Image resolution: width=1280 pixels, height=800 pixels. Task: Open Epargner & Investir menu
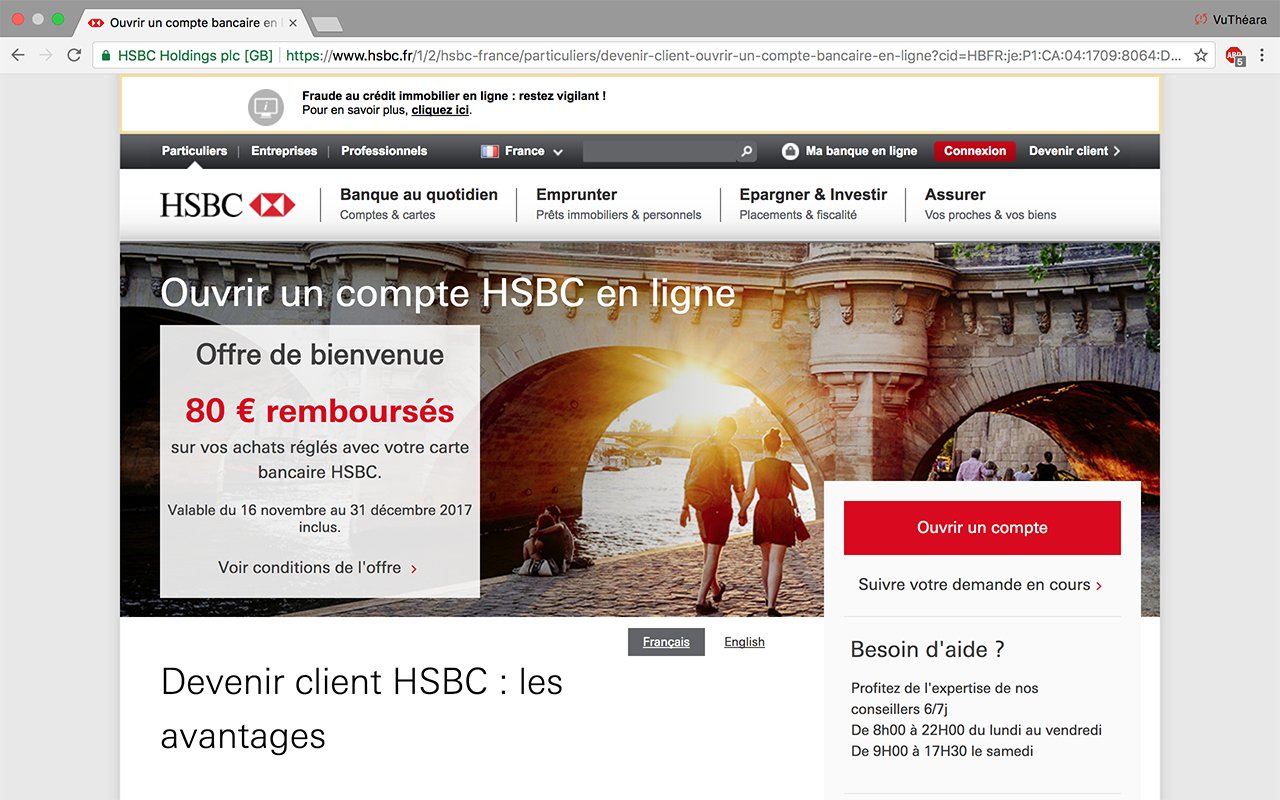[x=813, y=204]
